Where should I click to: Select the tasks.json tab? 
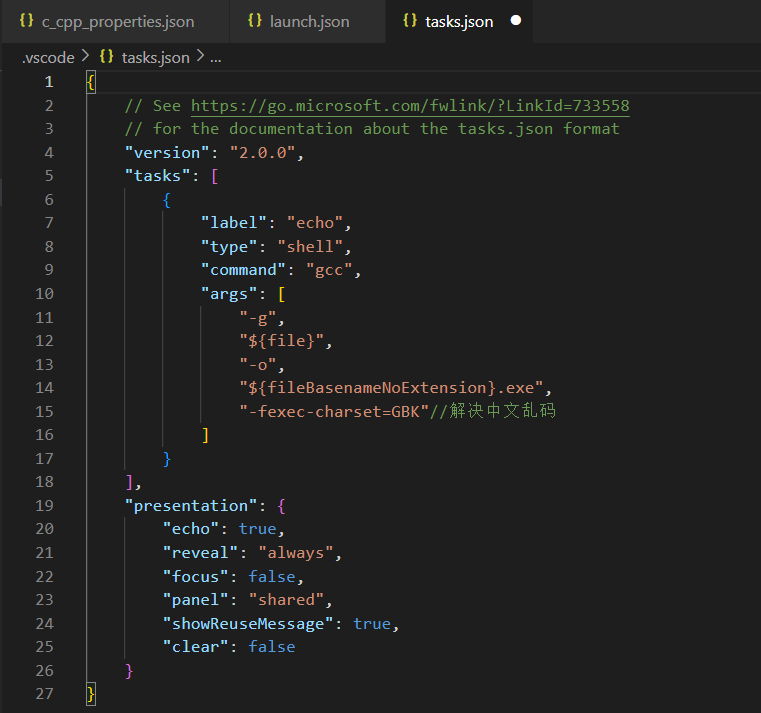point(459,21)
